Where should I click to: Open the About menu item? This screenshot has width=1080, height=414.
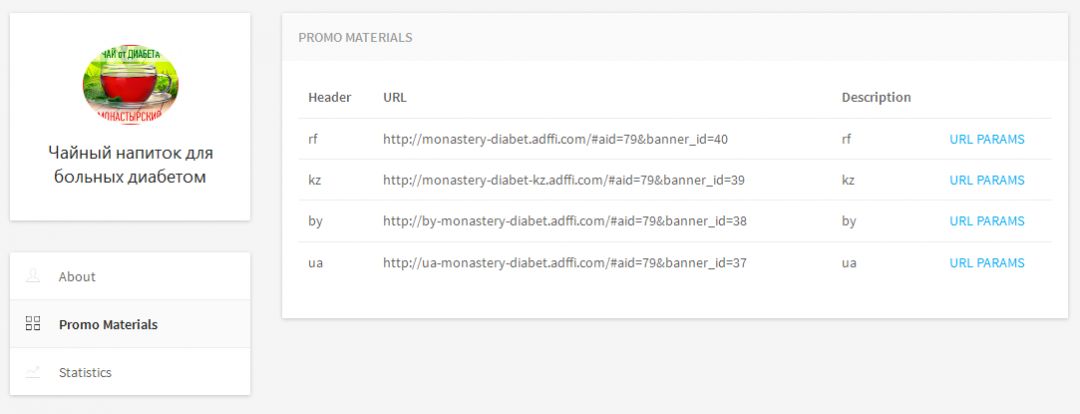130,276
